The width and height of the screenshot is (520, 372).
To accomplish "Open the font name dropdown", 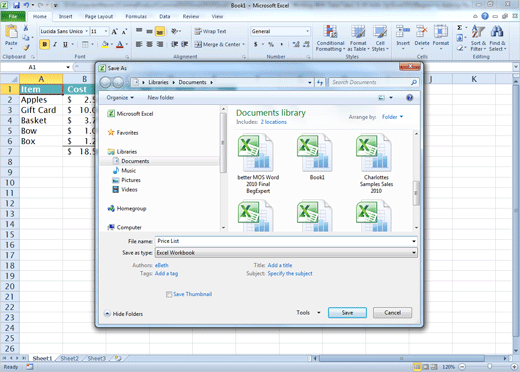I will pyautogui.click(x=86, y=31).
